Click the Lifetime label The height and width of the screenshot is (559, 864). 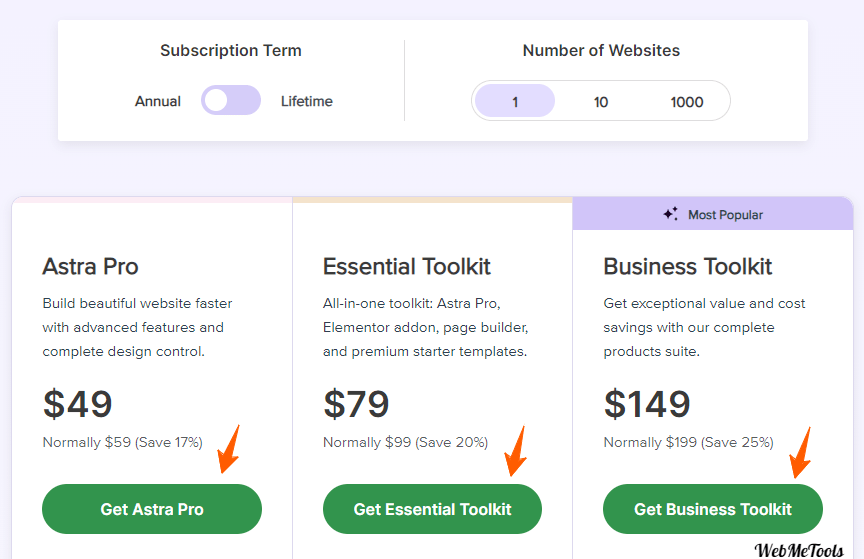[x=307, y=101]
